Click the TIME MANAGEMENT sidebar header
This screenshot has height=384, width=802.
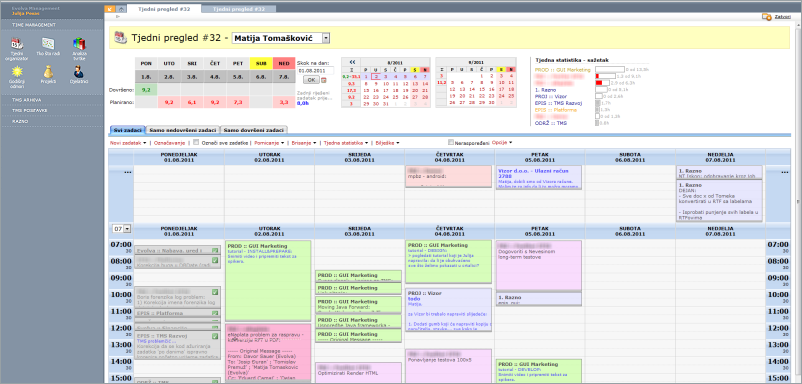[x=51, y=25]
